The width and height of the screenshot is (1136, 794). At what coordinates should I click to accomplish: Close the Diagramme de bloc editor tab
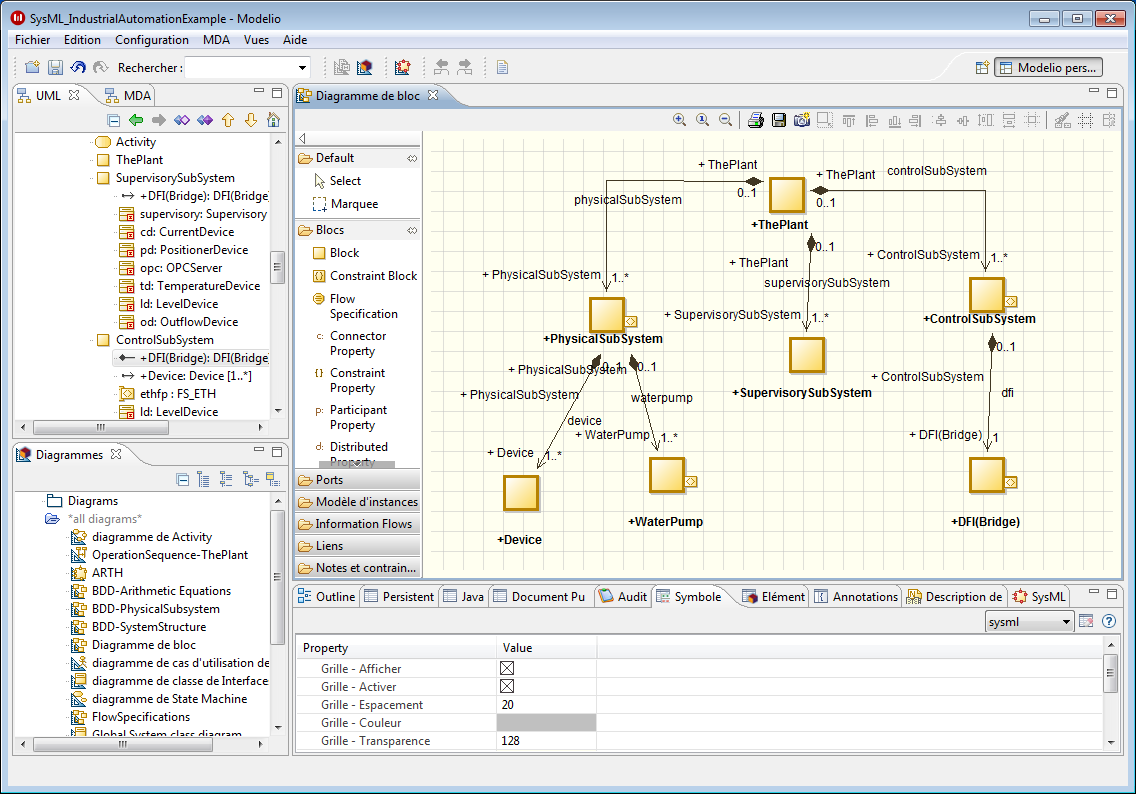click(x=433, y=95)
